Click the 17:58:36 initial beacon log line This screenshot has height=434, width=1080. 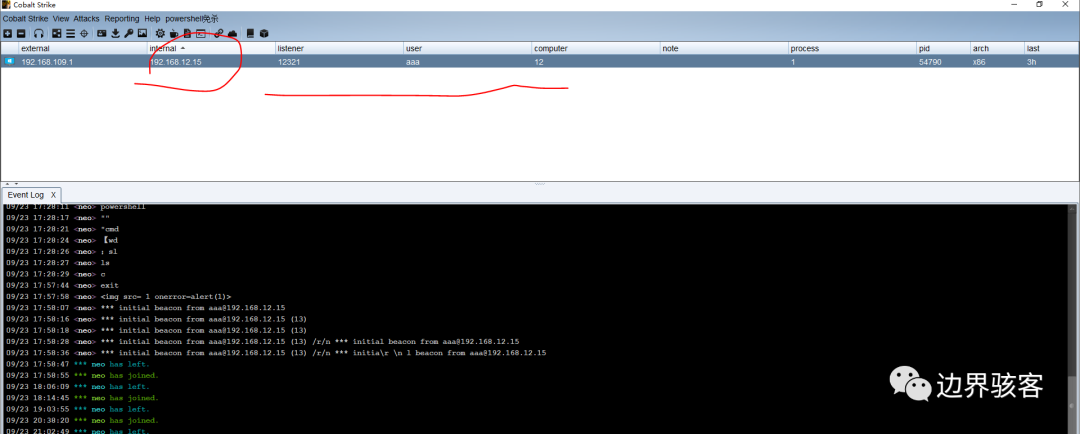(276, 353)
